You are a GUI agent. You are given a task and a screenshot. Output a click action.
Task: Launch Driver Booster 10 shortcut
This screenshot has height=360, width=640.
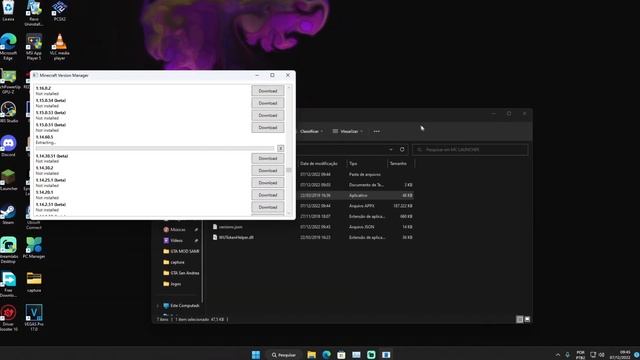click(8, 318)
